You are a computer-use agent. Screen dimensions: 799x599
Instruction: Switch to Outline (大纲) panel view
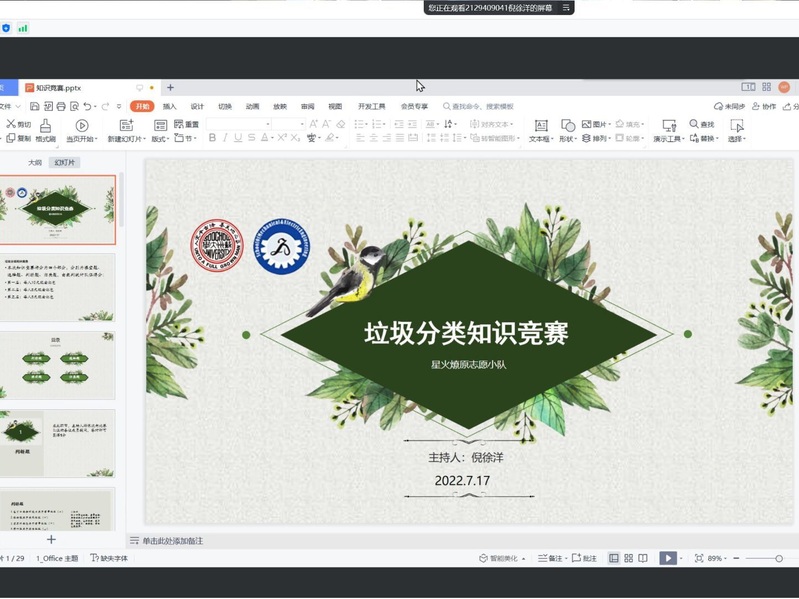35,162
